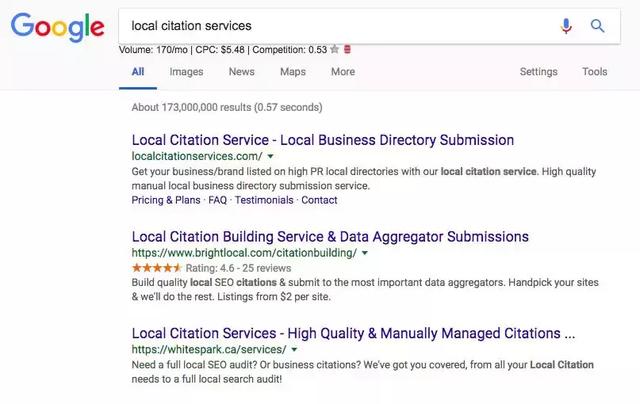This screenshot has height=404, width=640.
Task: Expand the whitespark.ca URL dropdown arrow
Action: [x=295, y=350]
